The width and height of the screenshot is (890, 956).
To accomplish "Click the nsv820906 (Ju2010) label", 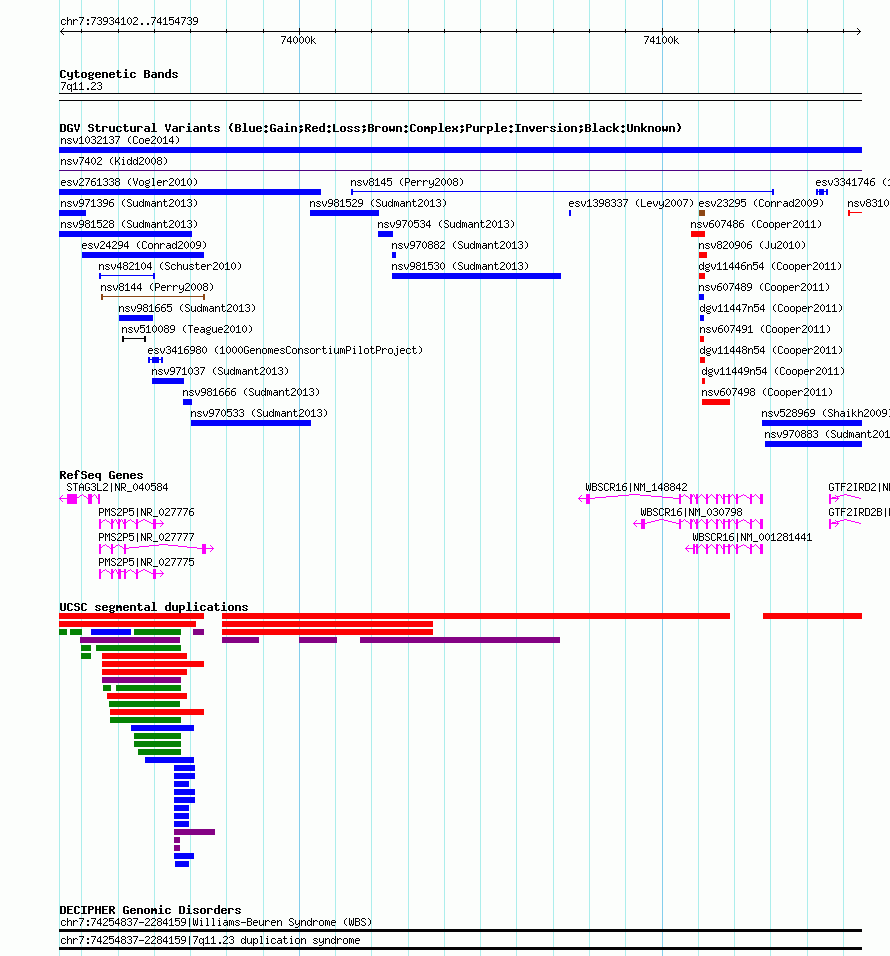I will pyautogui.click(x=752, y=245).
